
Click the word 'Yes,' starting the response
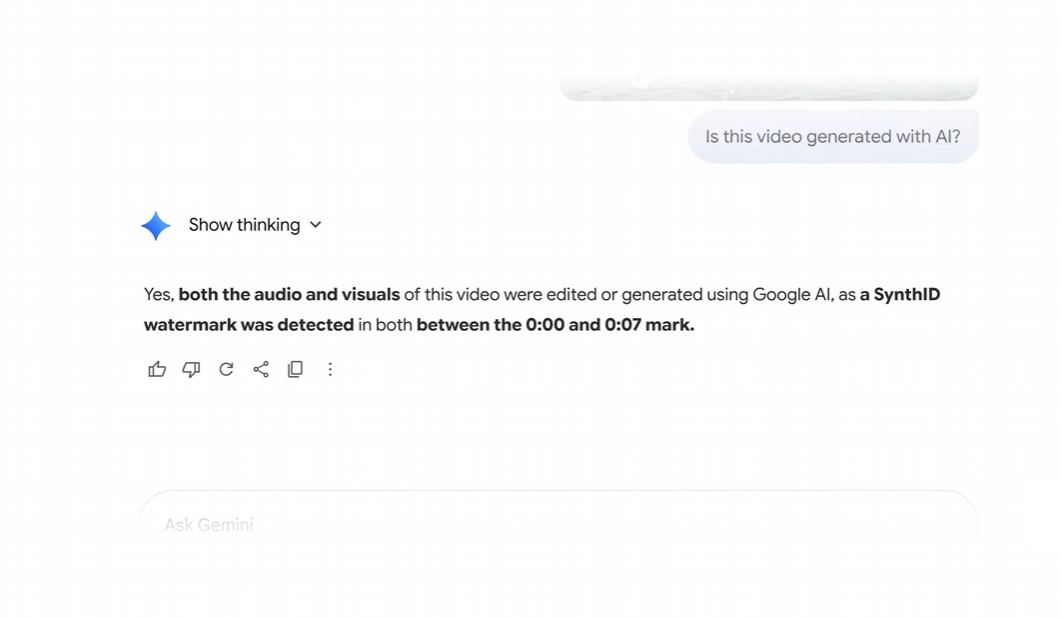click(159, 294)
